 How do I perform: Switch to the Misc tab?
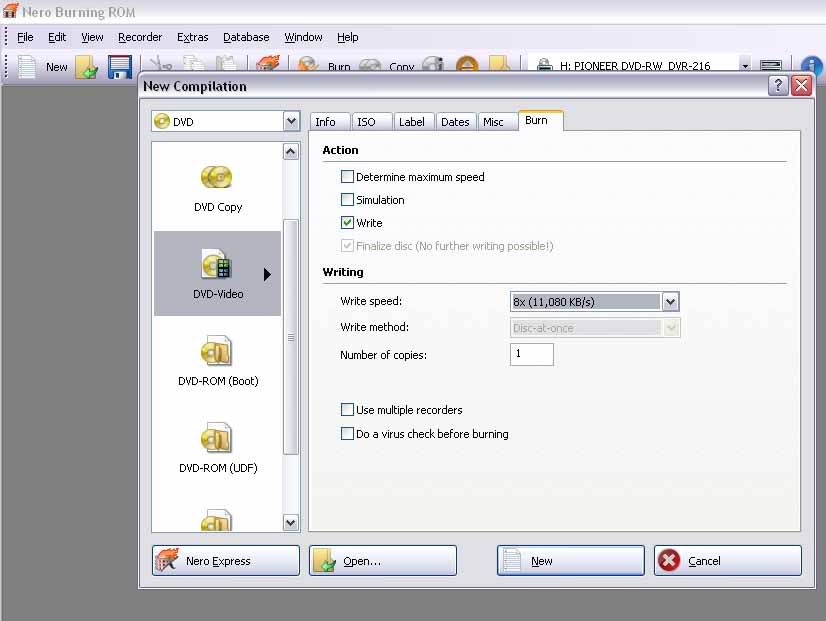497,122
